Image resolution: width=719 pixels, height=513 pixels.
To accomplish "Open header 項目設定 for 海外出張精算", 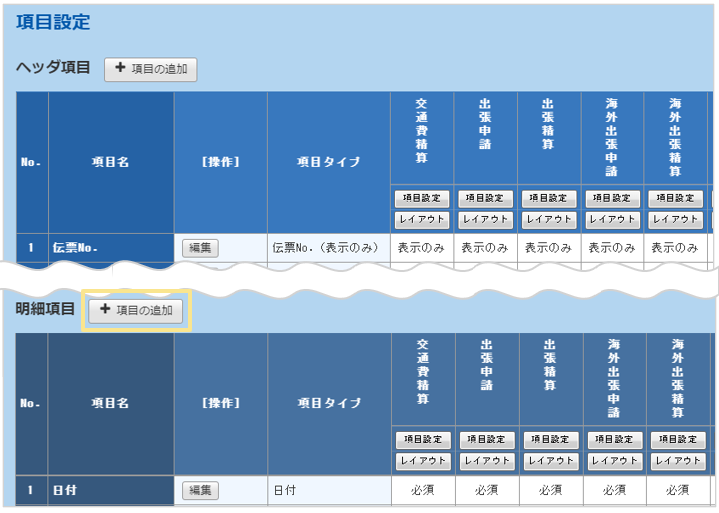I will (x=676, y=198).
